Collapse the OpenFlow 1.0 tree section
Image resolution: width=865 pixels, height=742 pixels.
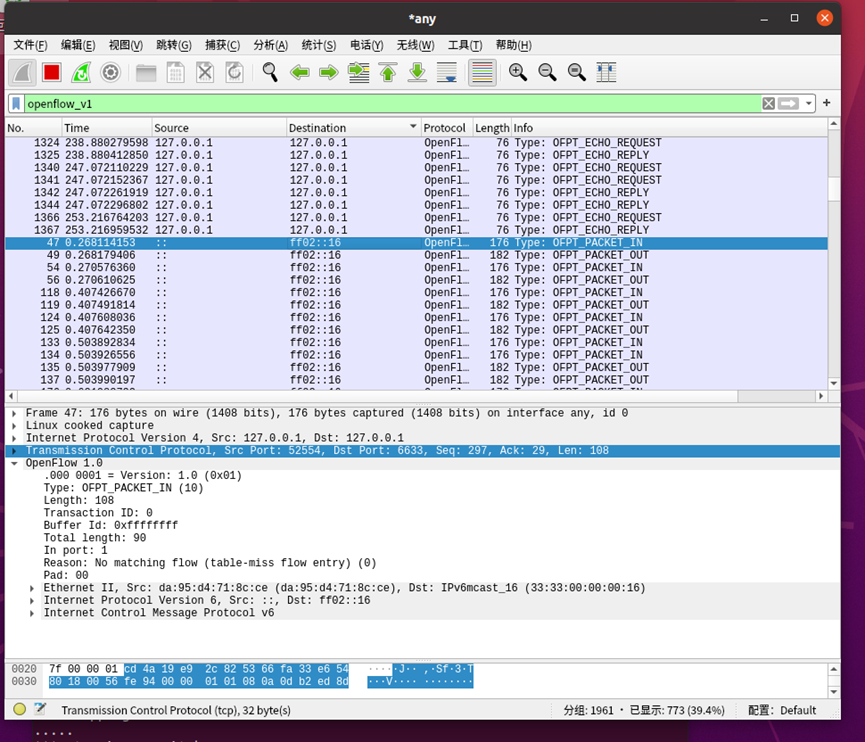pos(14,463)
